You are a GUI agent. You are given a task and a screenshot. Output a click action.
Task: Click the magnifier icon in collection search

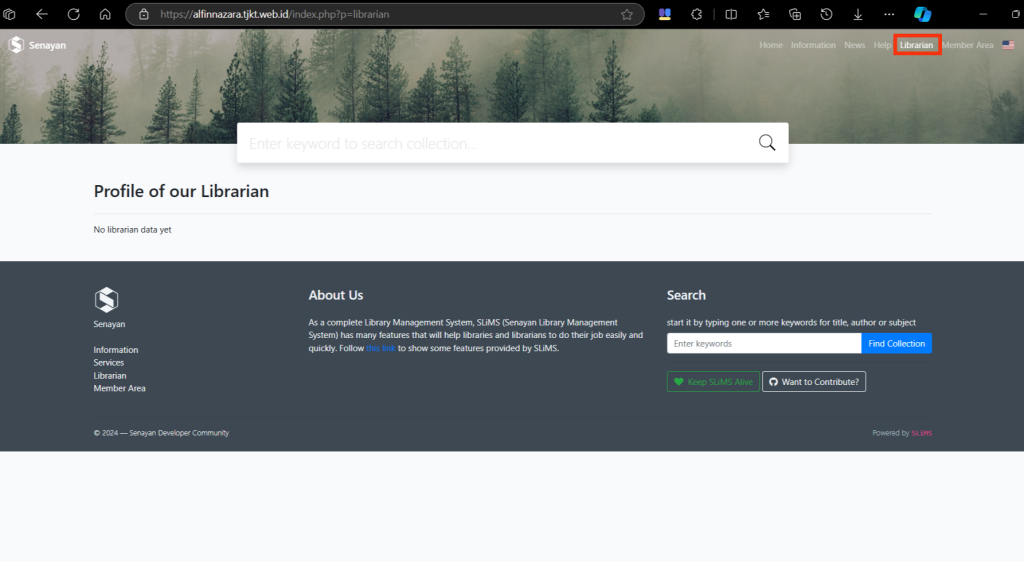pyautogui.click(x=767, y=143)
